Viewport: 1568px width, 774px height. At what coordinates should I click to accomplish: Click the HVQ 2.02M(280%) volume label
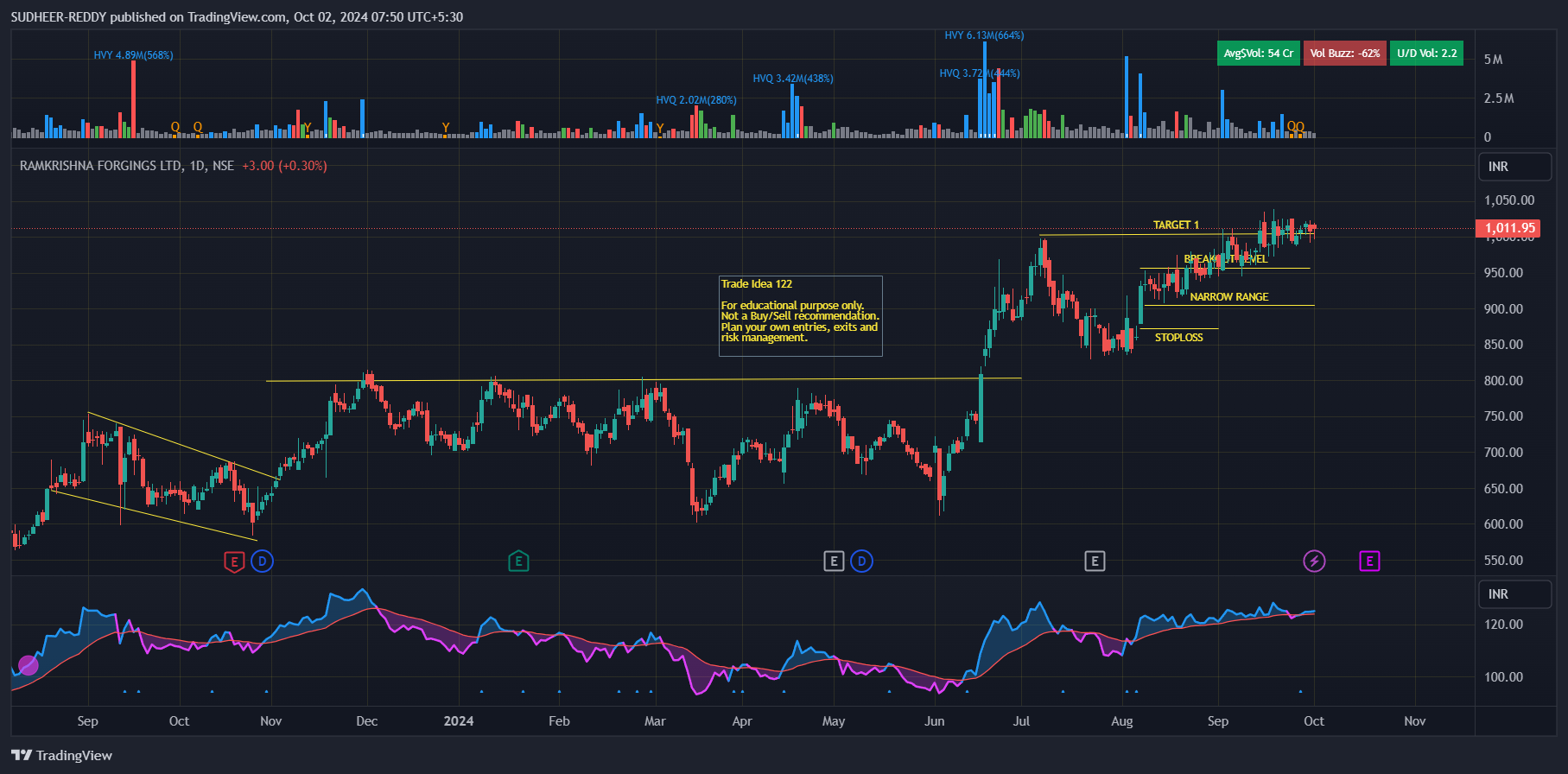coord(696,100)
